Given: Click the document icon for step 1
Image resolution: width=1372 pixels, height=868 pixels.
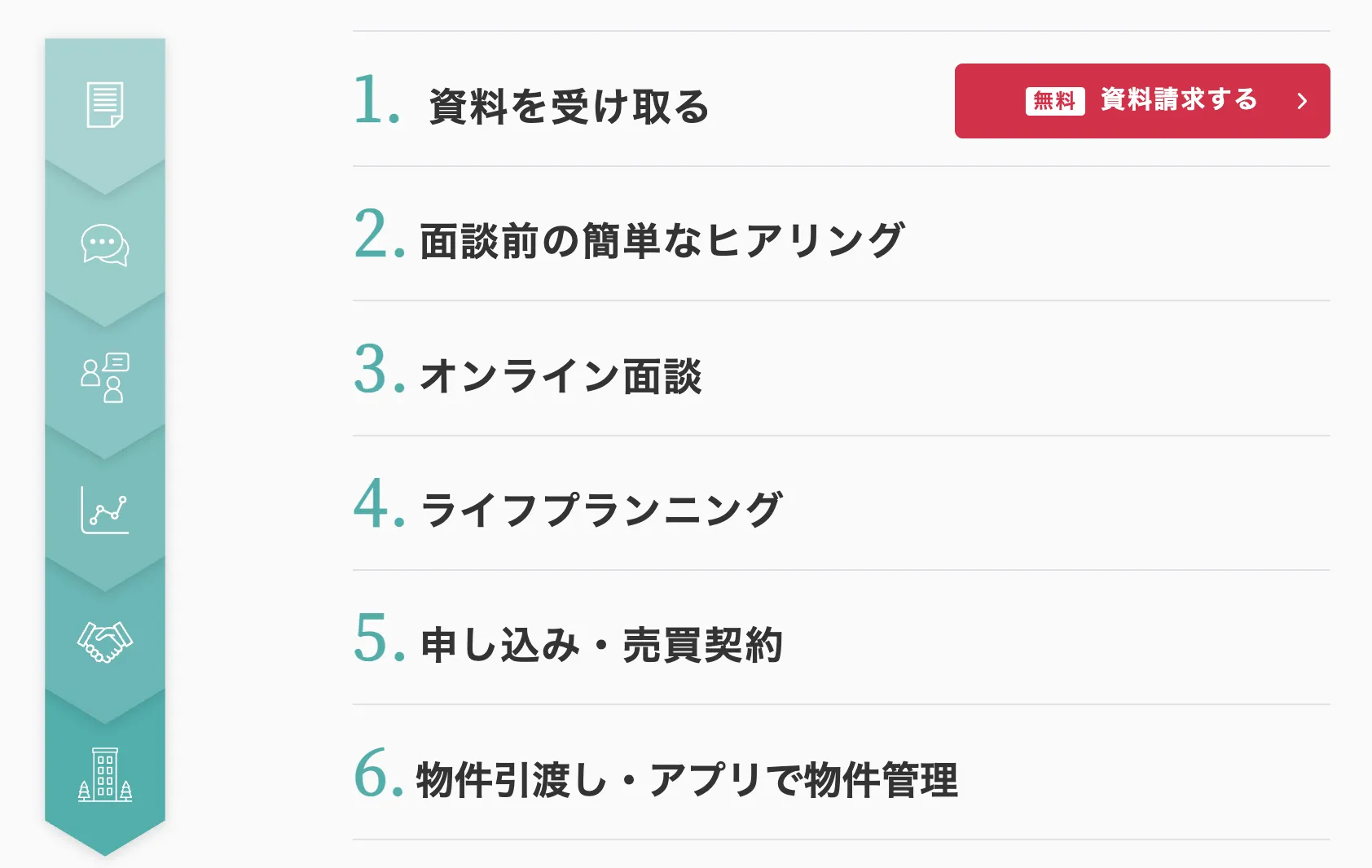Looking at the screenshot, I should 105,105.
